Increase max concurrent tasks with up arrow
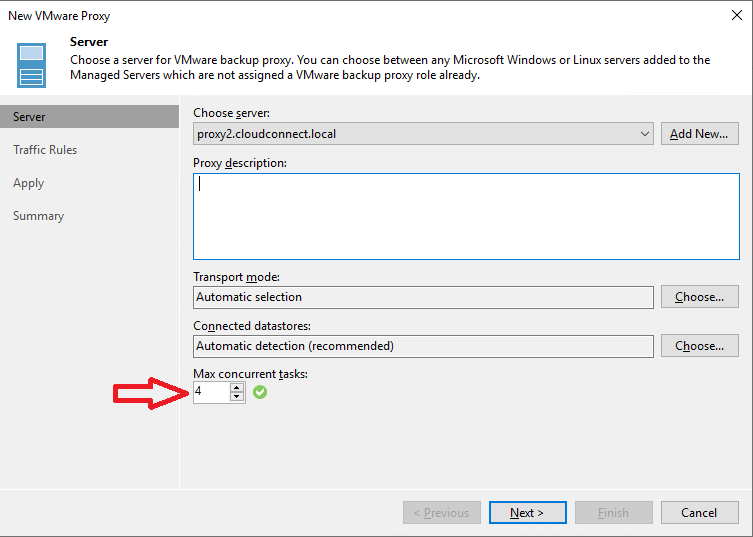 236,388
